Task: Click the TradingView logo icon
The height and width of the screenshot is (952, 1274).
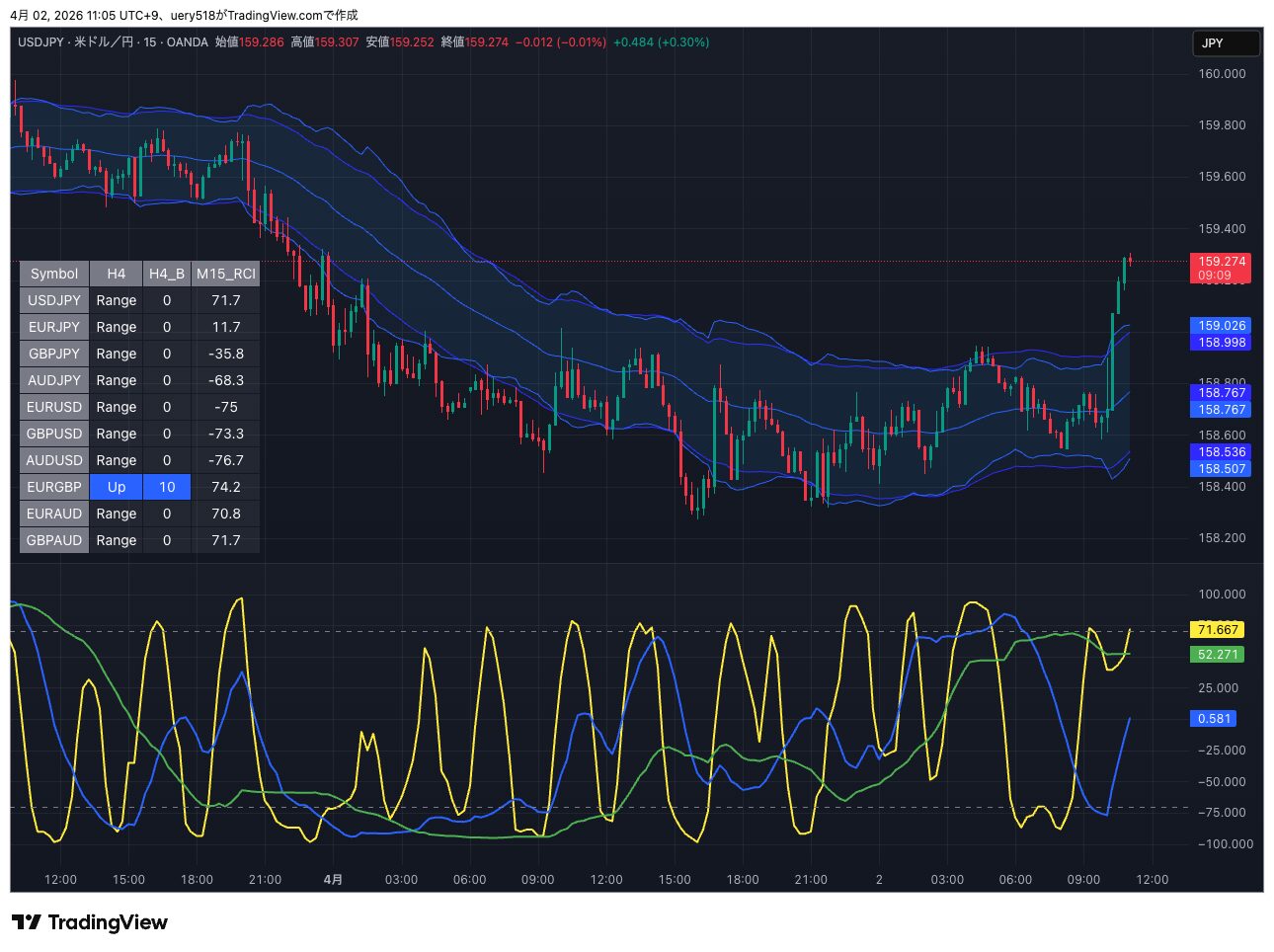Action: tap(27, 922)
